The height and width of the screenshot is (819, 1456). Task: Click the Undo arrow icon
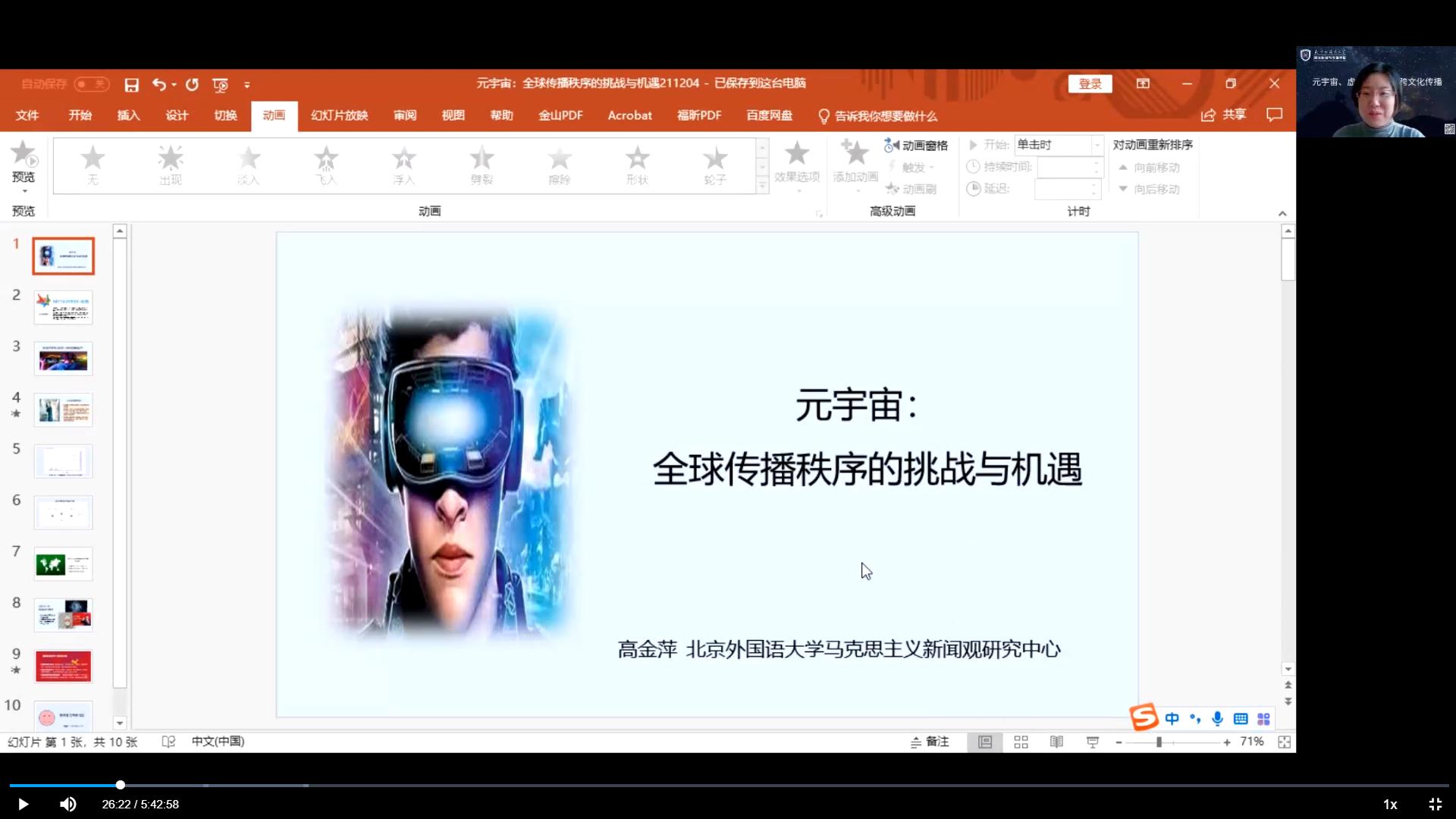point(158,85)
